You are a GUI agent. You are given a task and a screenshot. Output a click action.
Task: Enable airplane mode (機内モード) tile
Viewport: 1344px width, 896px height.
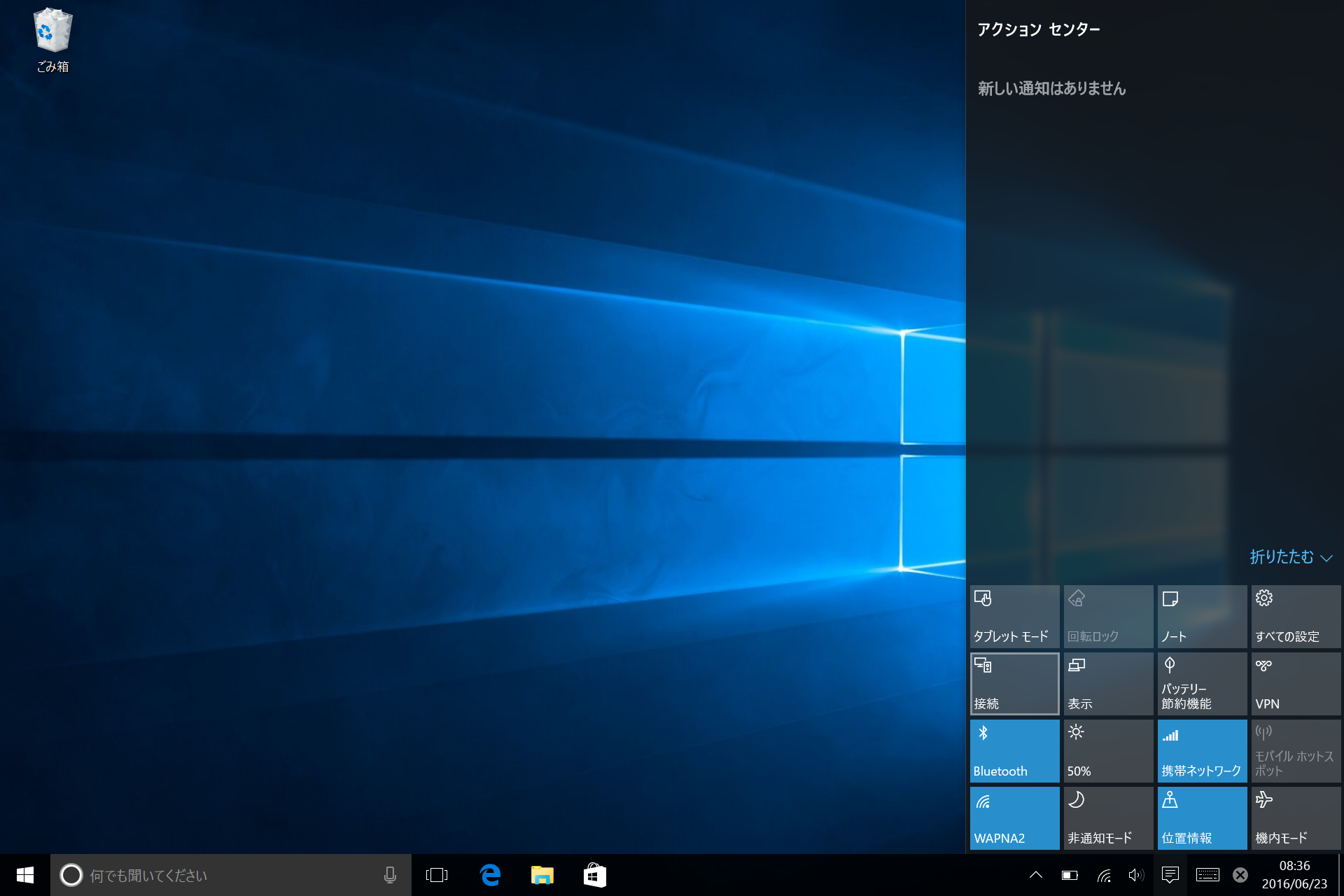pyautogui.click(x=1296, y=818)
